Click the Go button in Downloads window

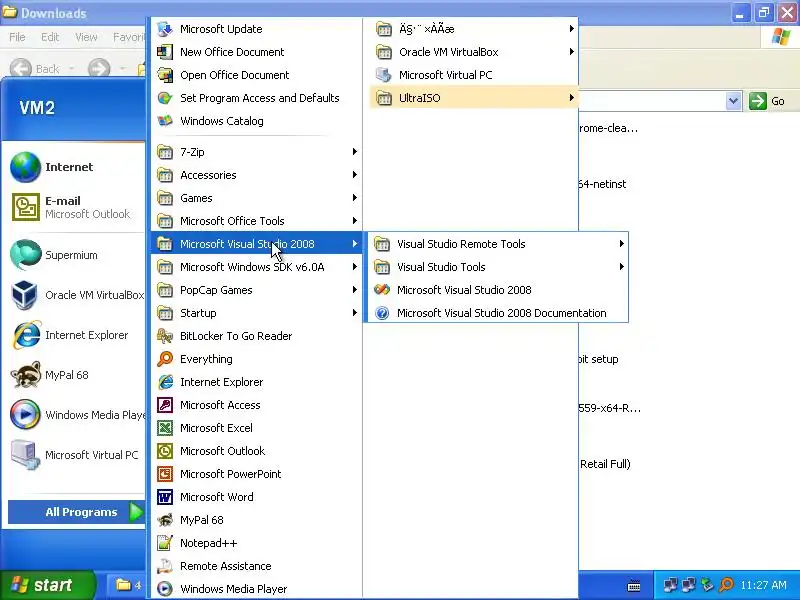click(767, 101)
